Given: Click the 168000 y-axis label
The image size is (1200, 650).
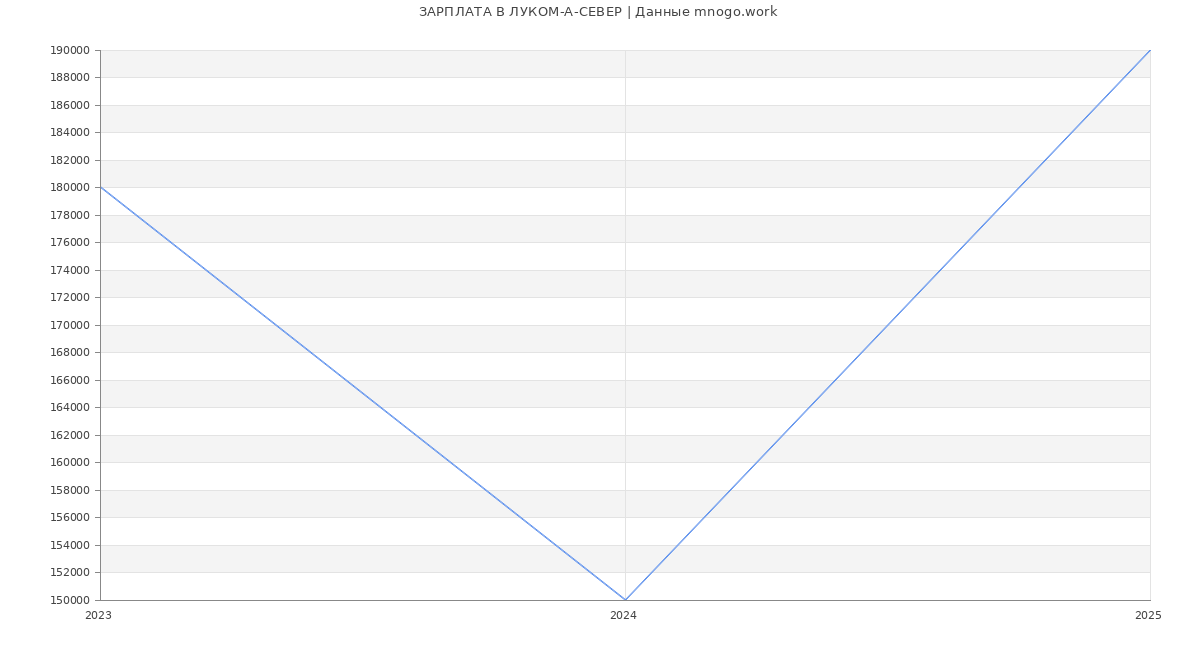Looking at the screenshot, I should point(70,353).
